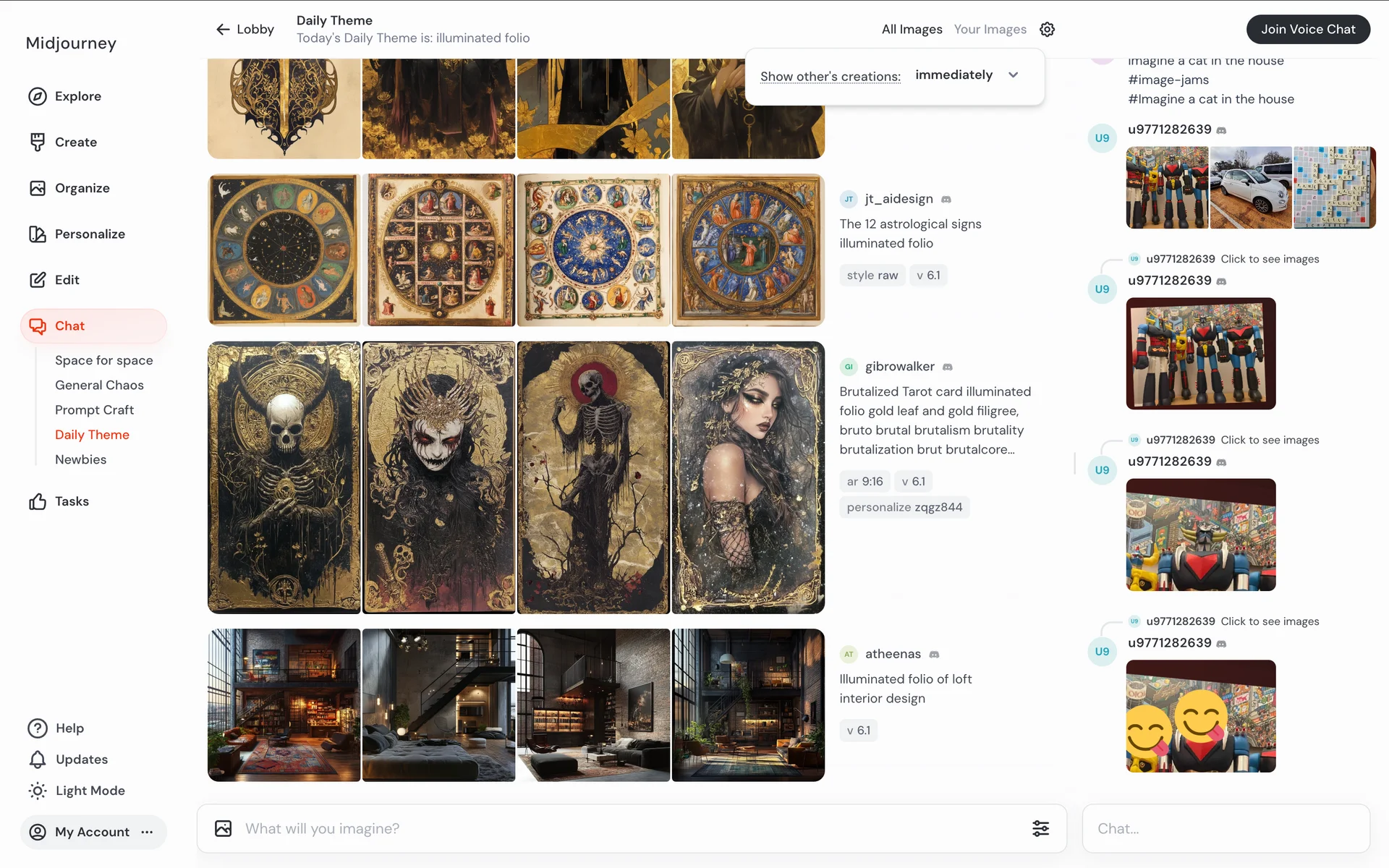Click the Chat message input field
This screenshot has height=868, width=1389.
1226,828
